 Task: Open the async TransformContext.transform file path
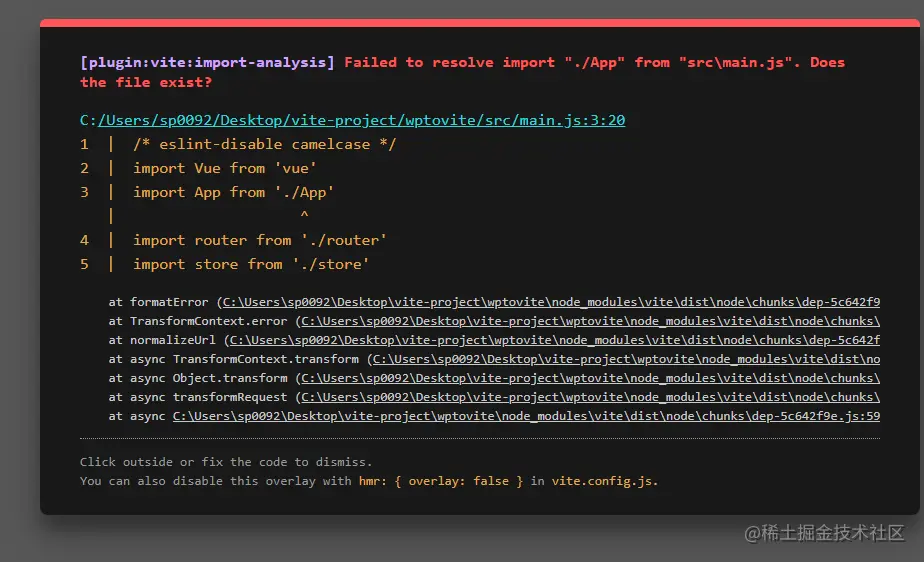pyautogui.click(x=626, y=359)
